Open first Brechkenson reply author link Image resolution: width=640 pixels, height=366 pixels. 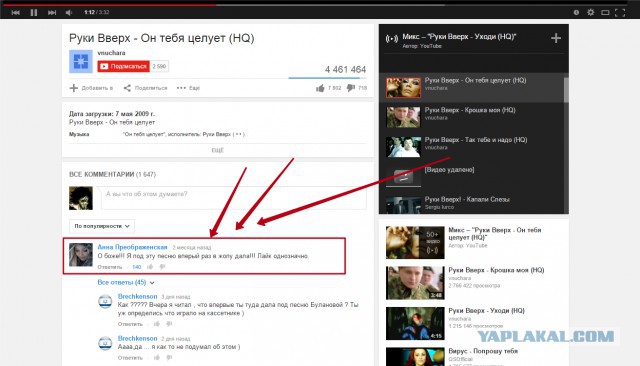point(138,296)
